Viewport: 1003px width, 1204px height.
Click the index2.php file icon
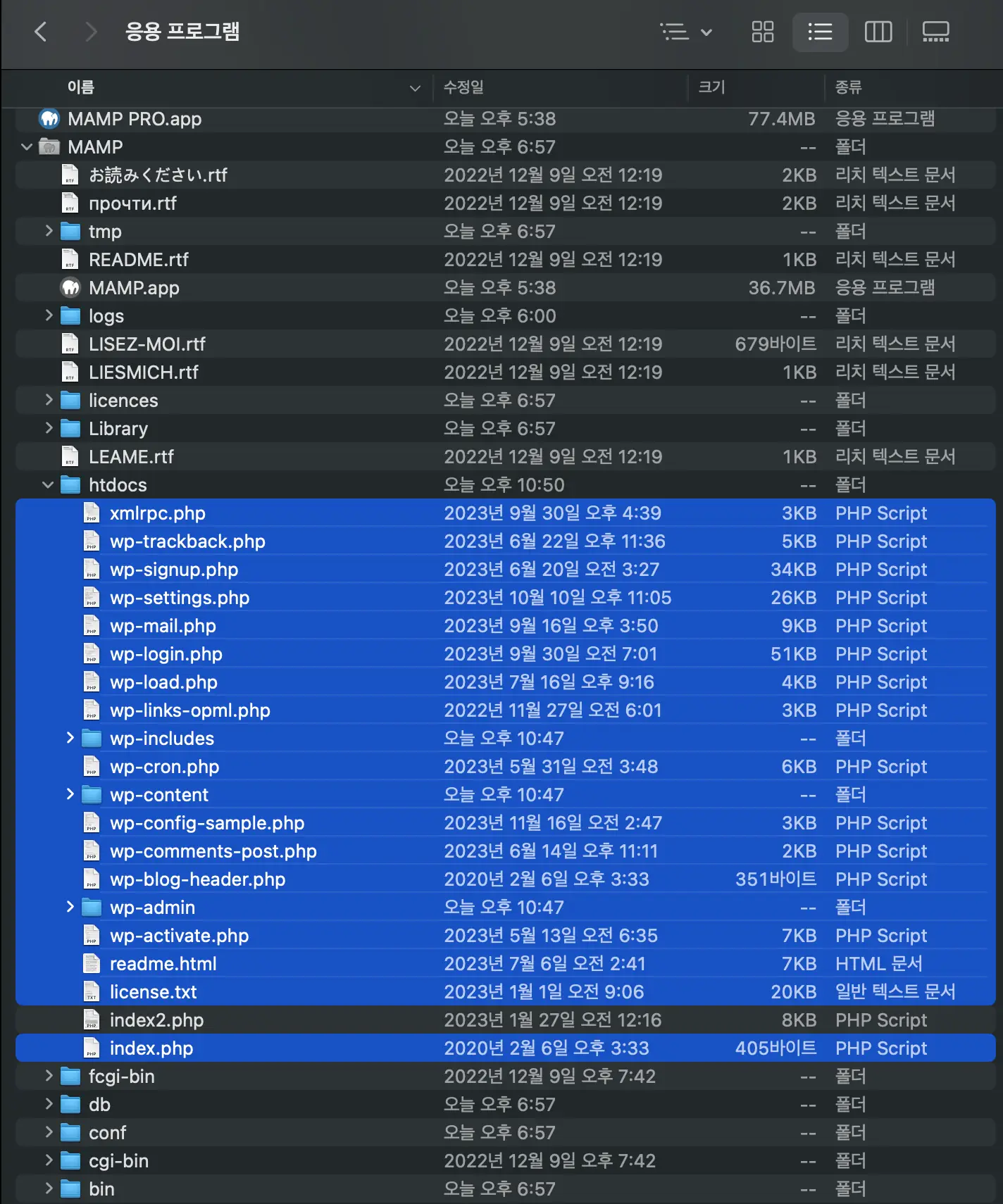point(91,1020)
